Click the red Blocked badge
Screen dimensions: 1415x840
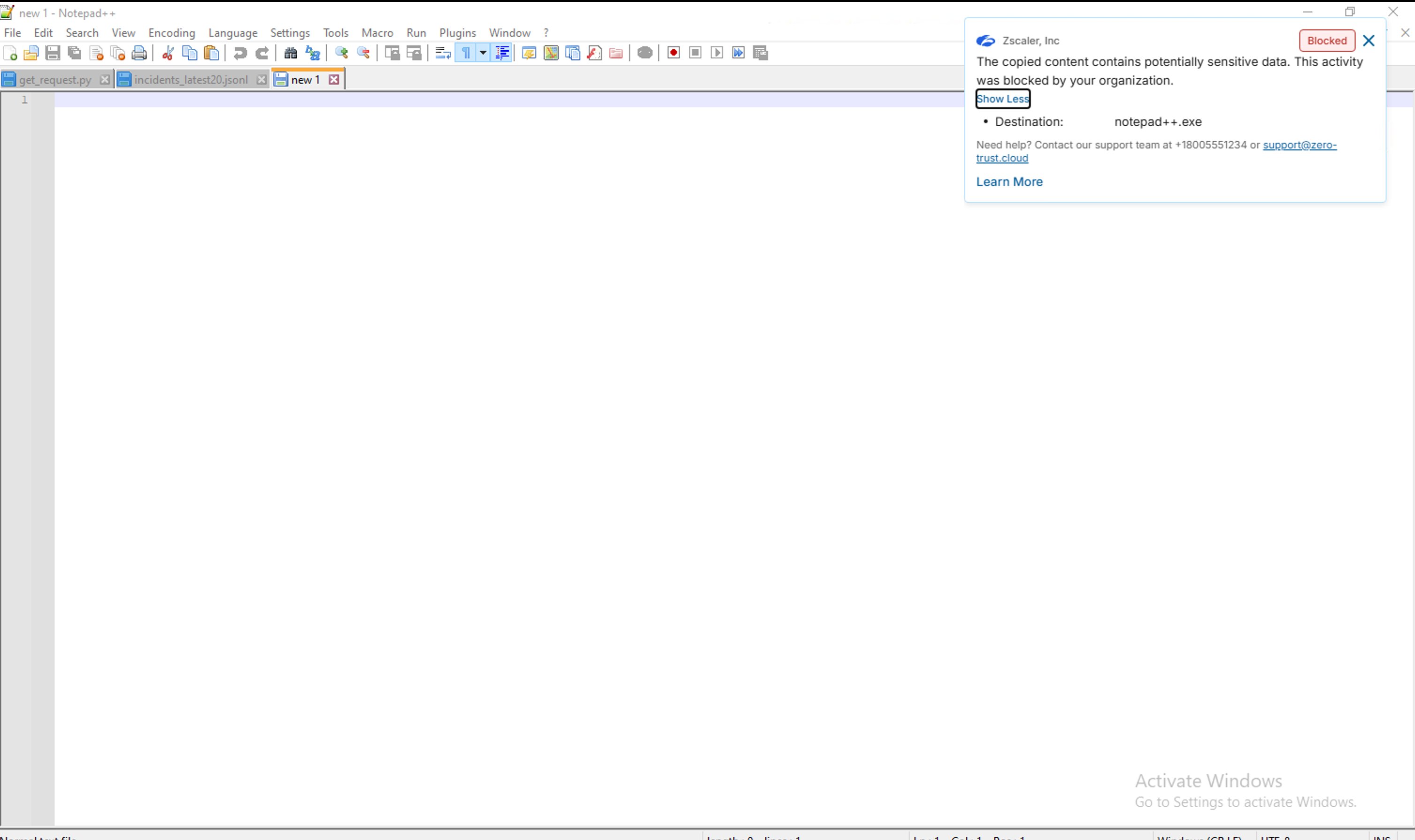pos(1327,41)
